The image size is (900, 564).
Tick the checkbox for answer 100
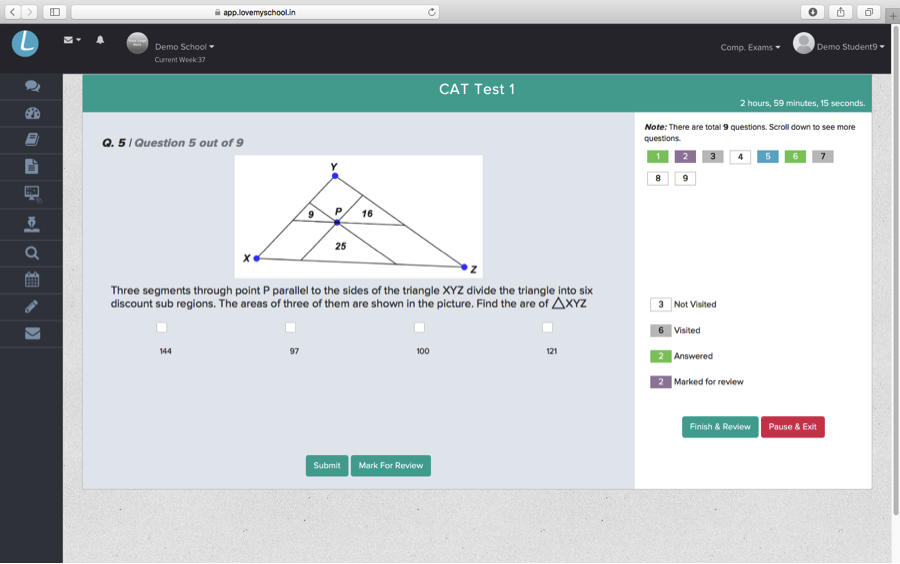(x=420, y=327)
